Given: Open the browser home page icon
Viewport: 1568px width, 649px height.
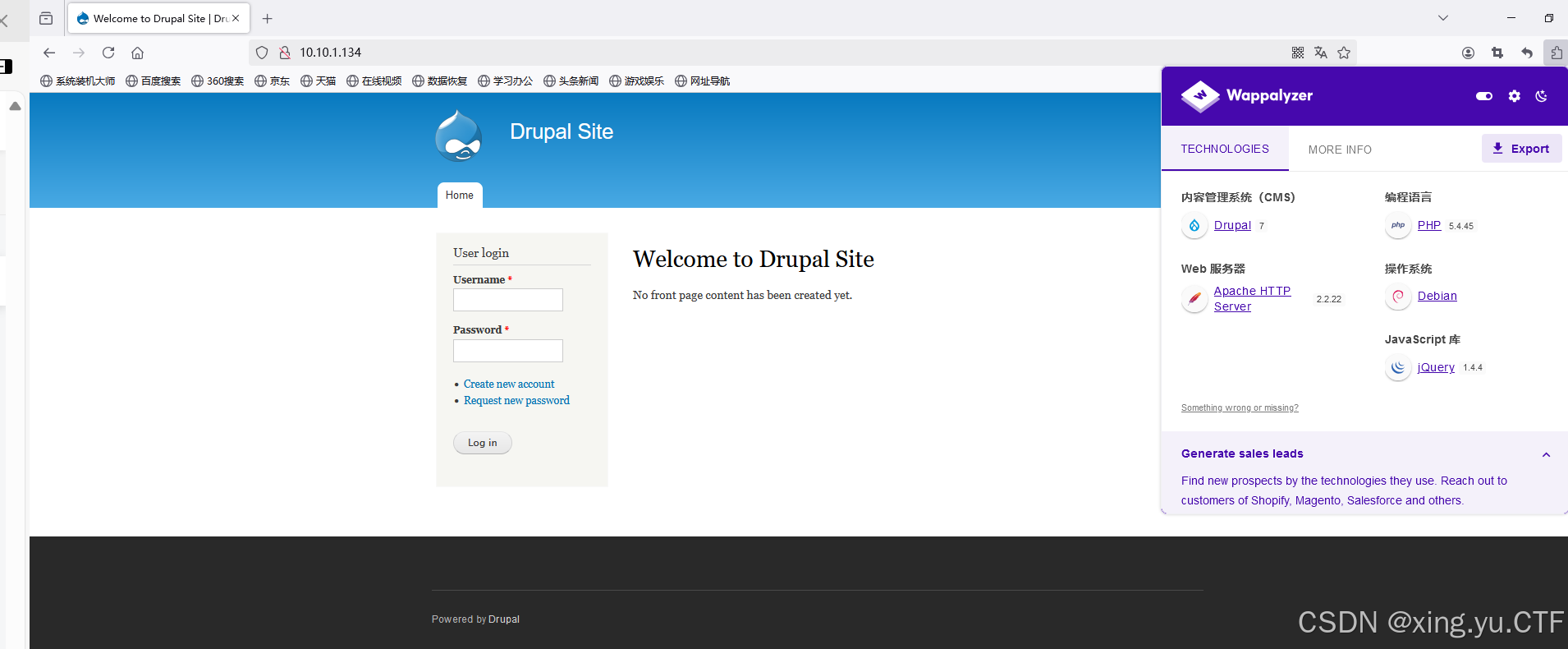Looking at the screenshot, I should tap(138, 53).
